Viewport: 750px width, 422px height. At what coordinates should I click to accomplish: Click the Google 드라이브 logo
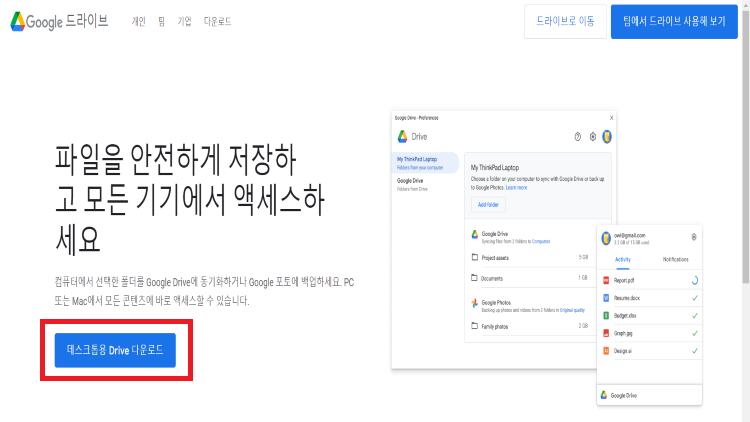[59, 21]
